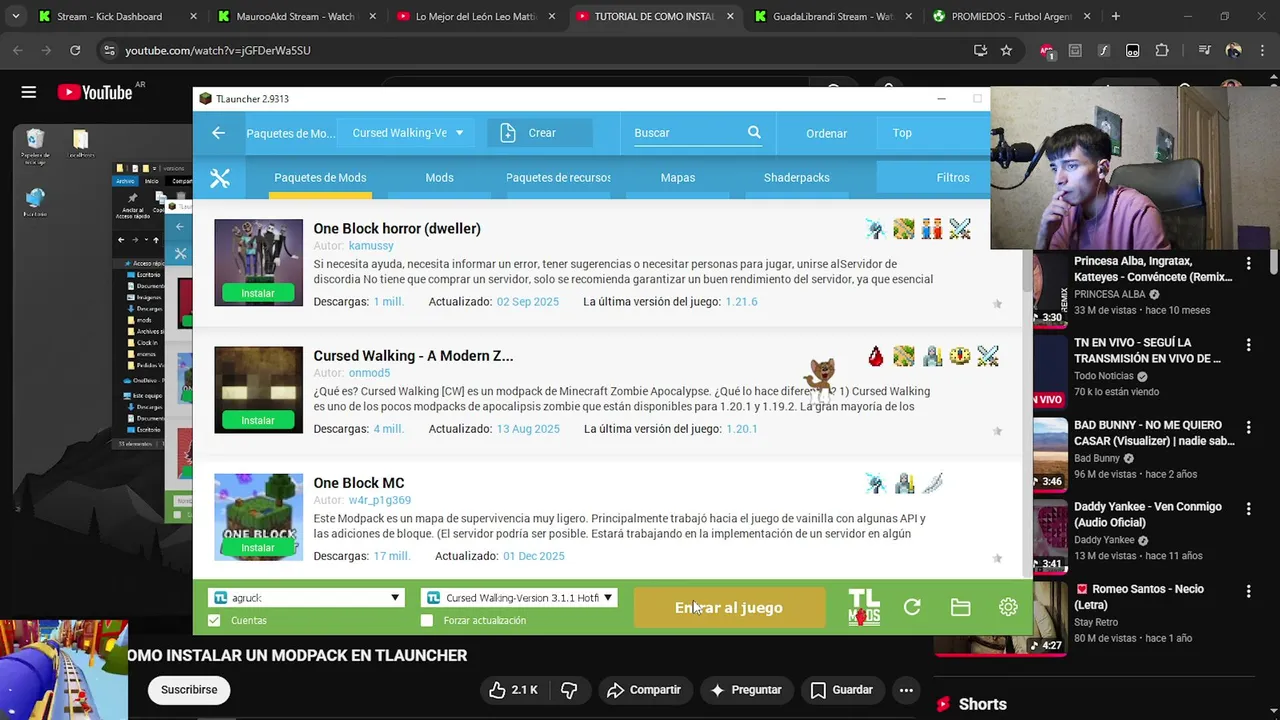This screenshot has height=720, width=1280.
Task: Favorite One Block MC with its star
Action: 997,558
